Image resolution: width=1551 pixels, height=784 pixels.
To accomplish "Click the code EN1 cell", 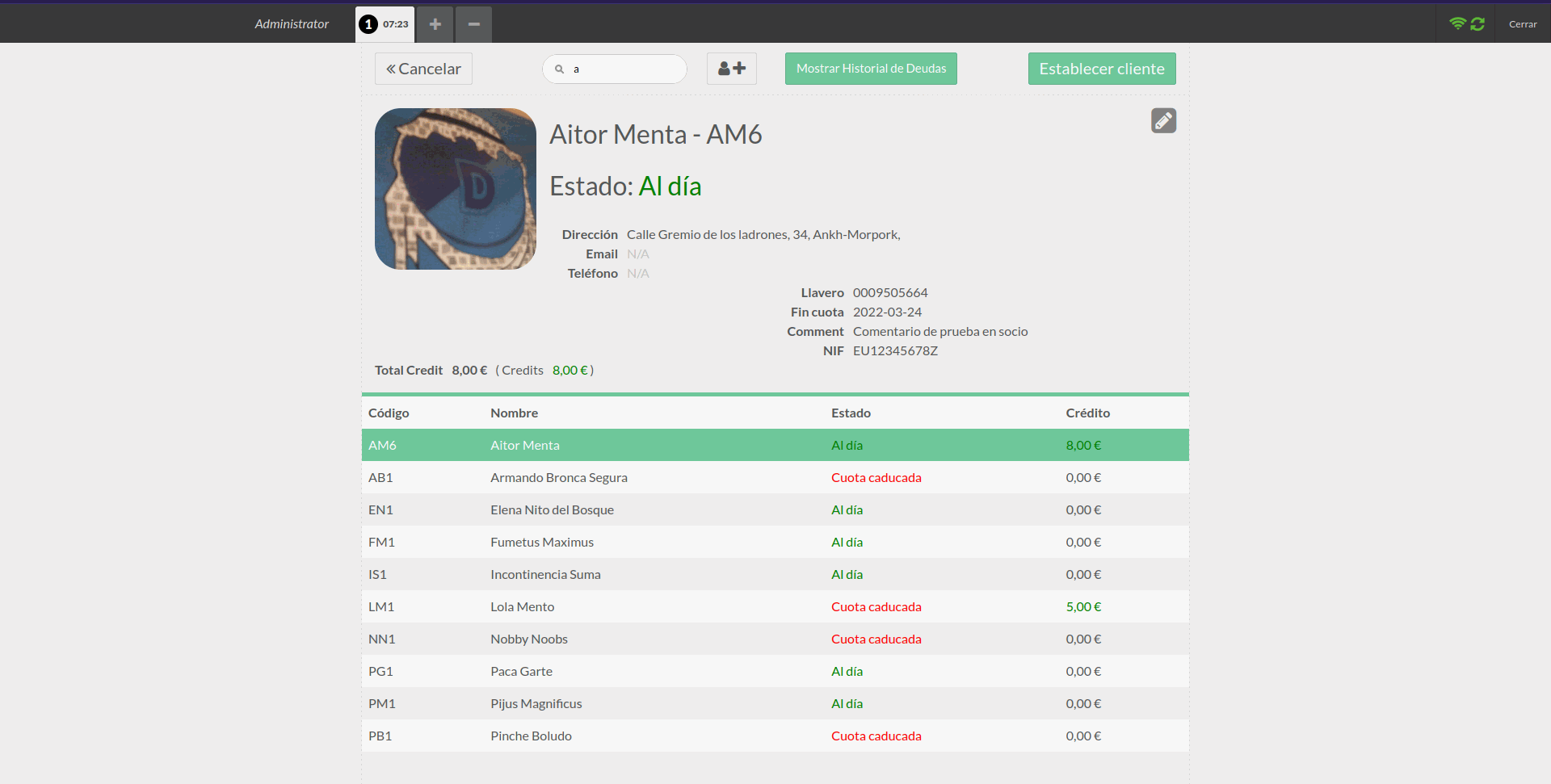I will [x=380, y=509].
